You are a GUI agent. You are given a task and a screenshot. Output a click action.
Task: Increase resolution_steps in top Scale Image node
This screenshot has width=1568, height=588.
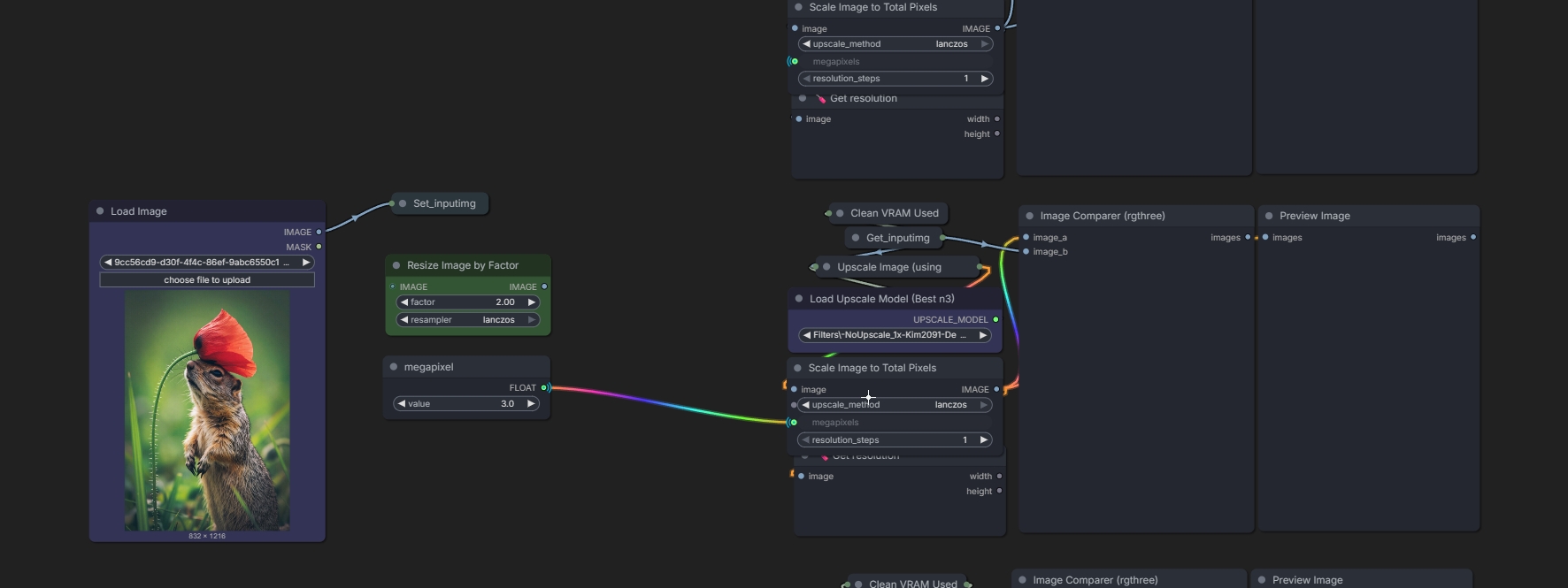(x=984, y=79)
